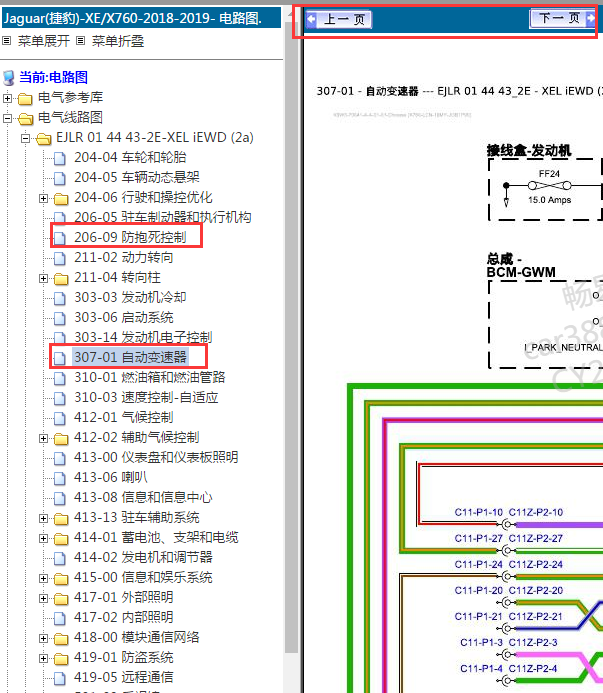Click connector label C11Z-P2-27 in diagram
This screenshot has height=693, width=603.
click(535, 538)
